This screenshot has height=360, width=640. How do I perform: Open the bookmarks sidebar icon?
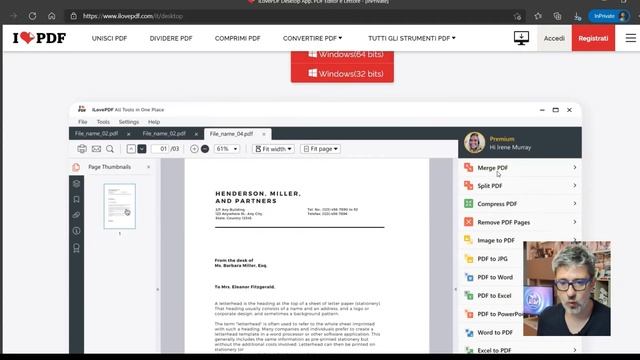point(76,199)
